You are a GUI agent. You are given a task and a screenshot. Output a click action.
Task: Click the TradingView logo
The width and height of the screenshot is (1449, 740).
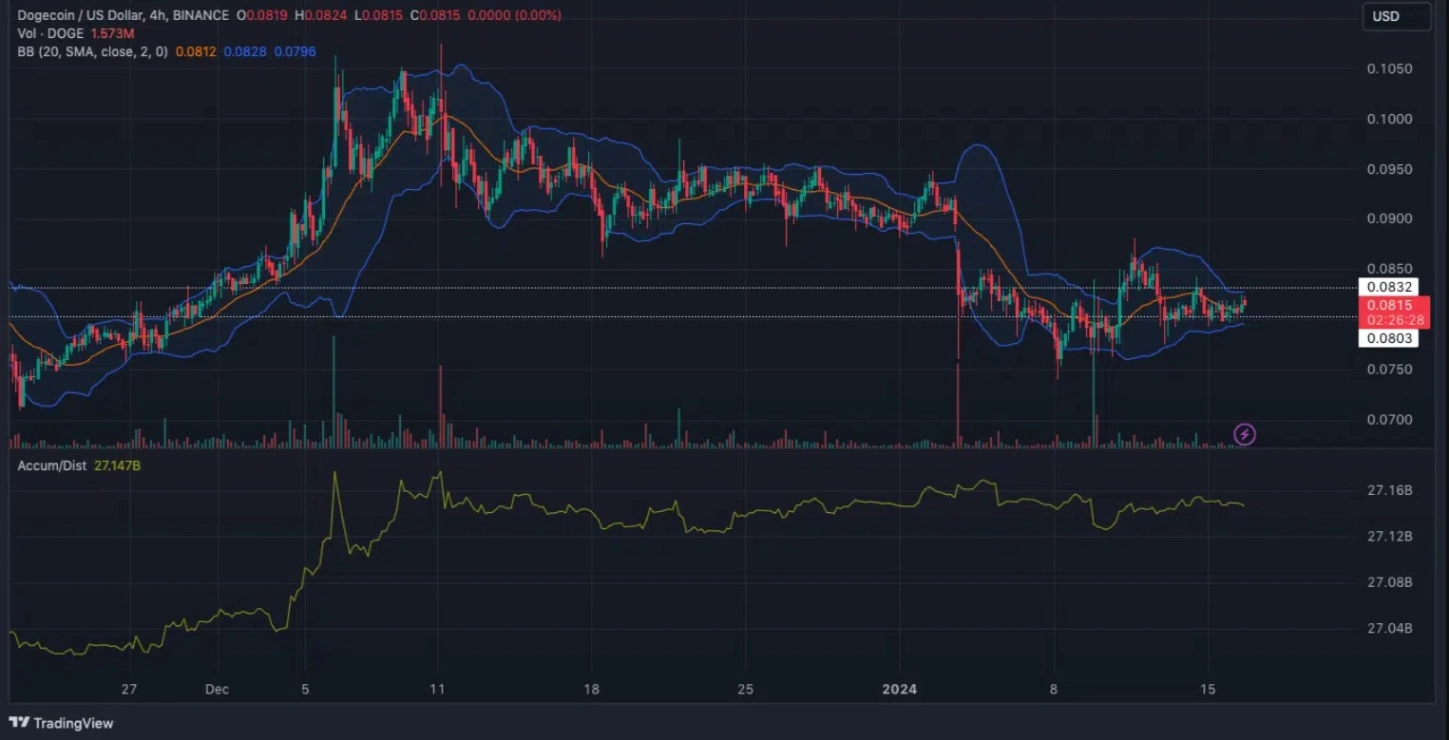pos(62,722)
